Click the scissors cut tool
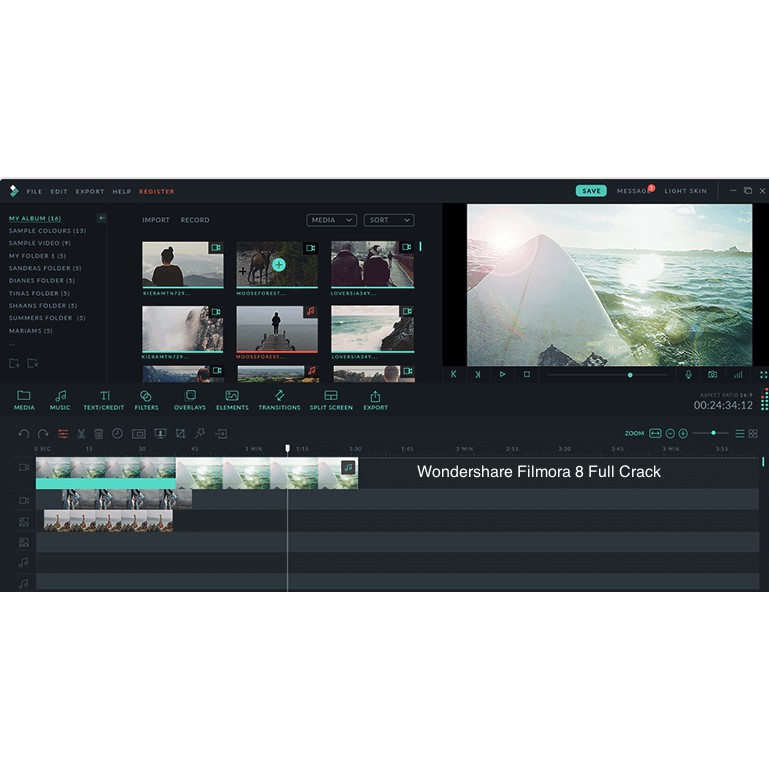Viewport: 769px width, 769px height. point(82,433)
